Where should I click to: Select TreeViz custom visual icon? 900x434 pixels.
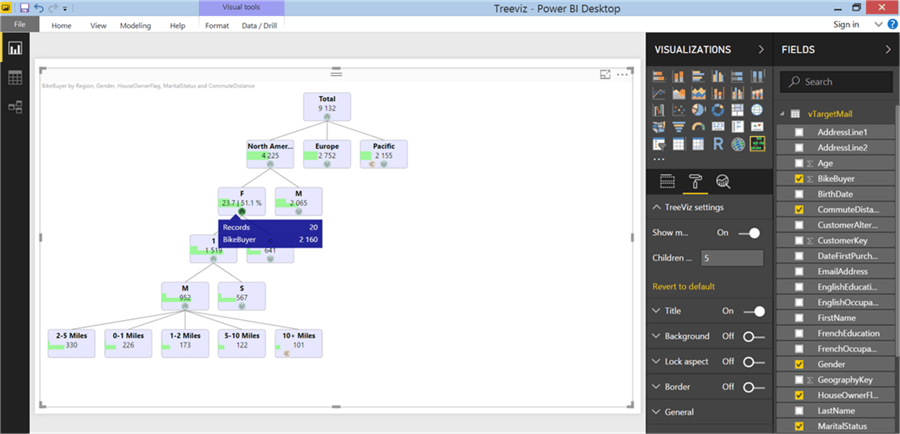coord(757,144)
